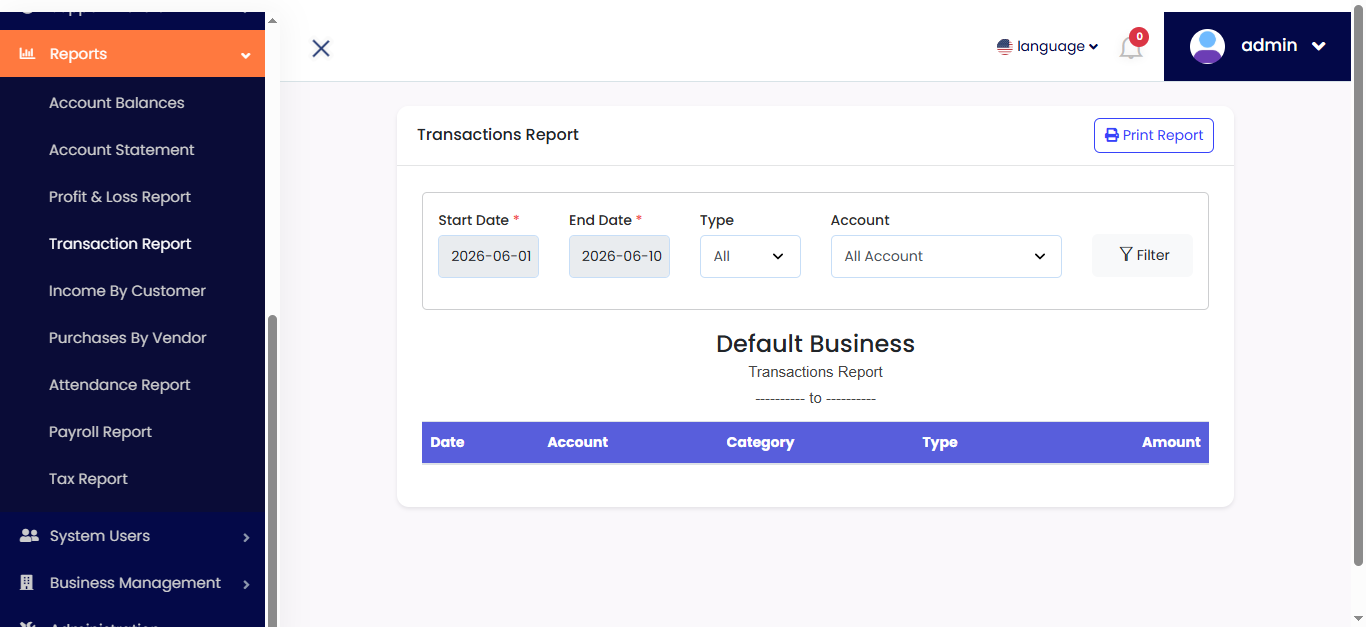Click the Category column header
1366x627 pixels.
[x=760, y=442]
